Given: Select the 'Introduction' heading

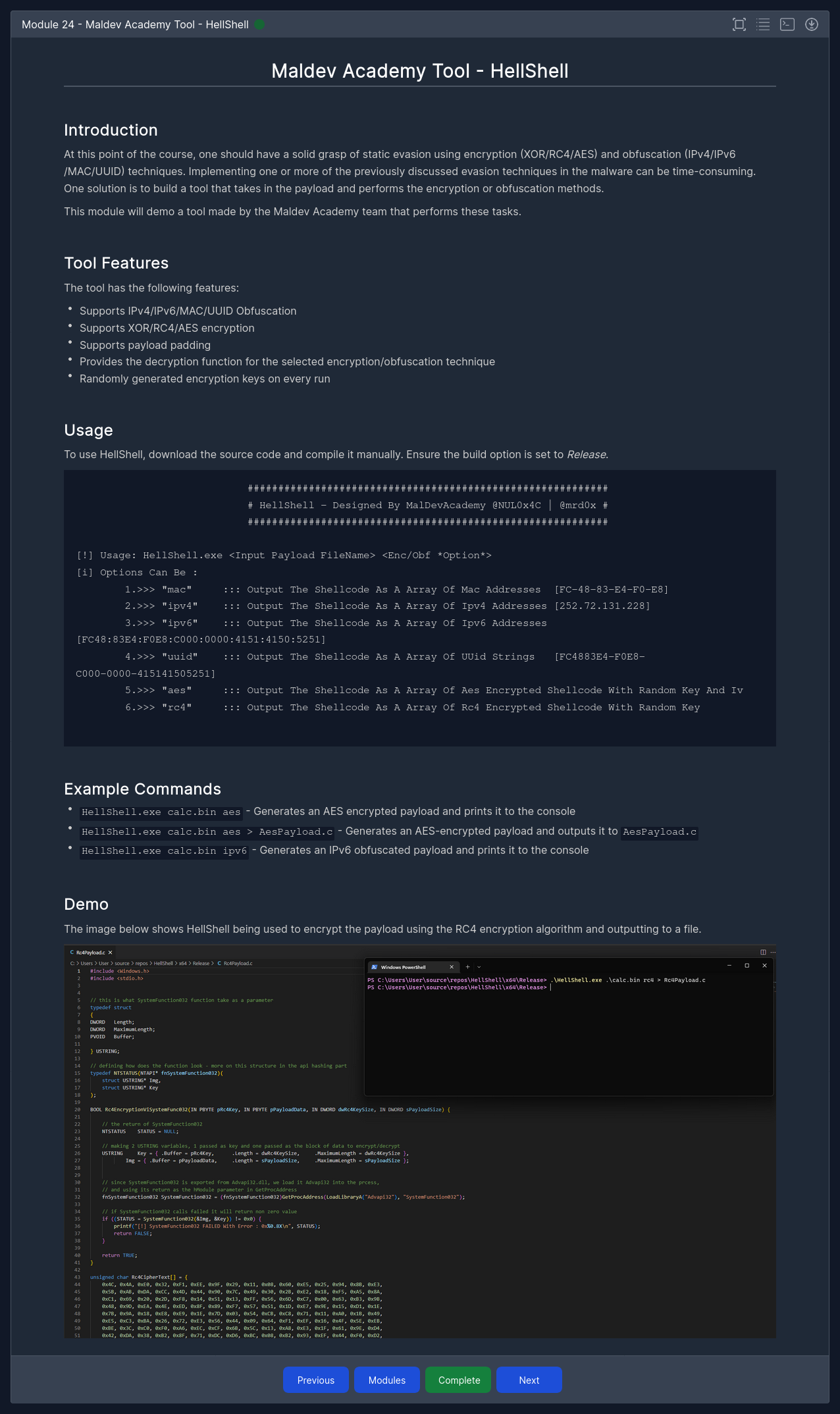Looking at the screenshot, I should click(x=111, y=130).
